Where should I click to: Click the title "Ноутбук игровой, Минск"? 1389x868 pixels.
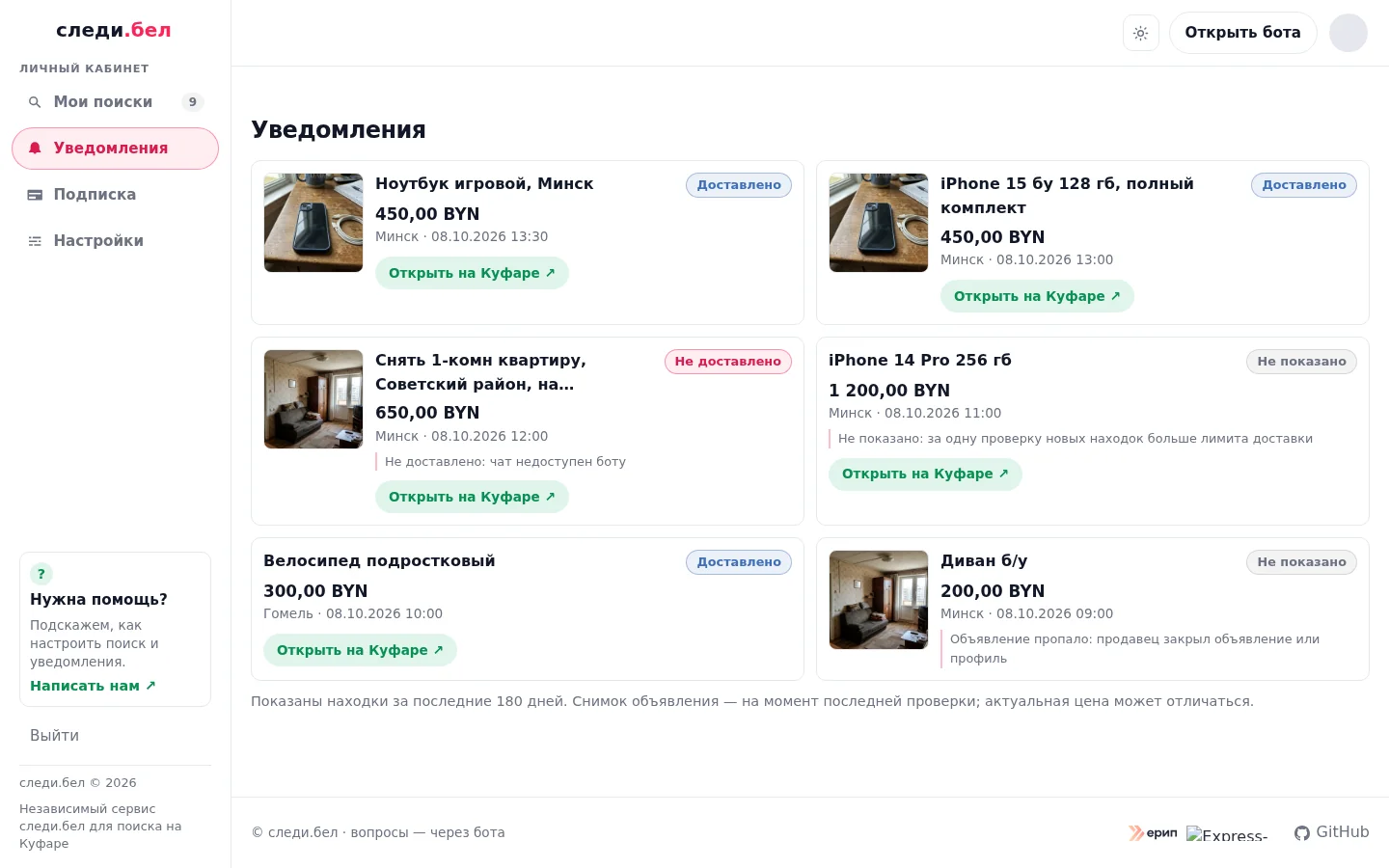point(484,184)
